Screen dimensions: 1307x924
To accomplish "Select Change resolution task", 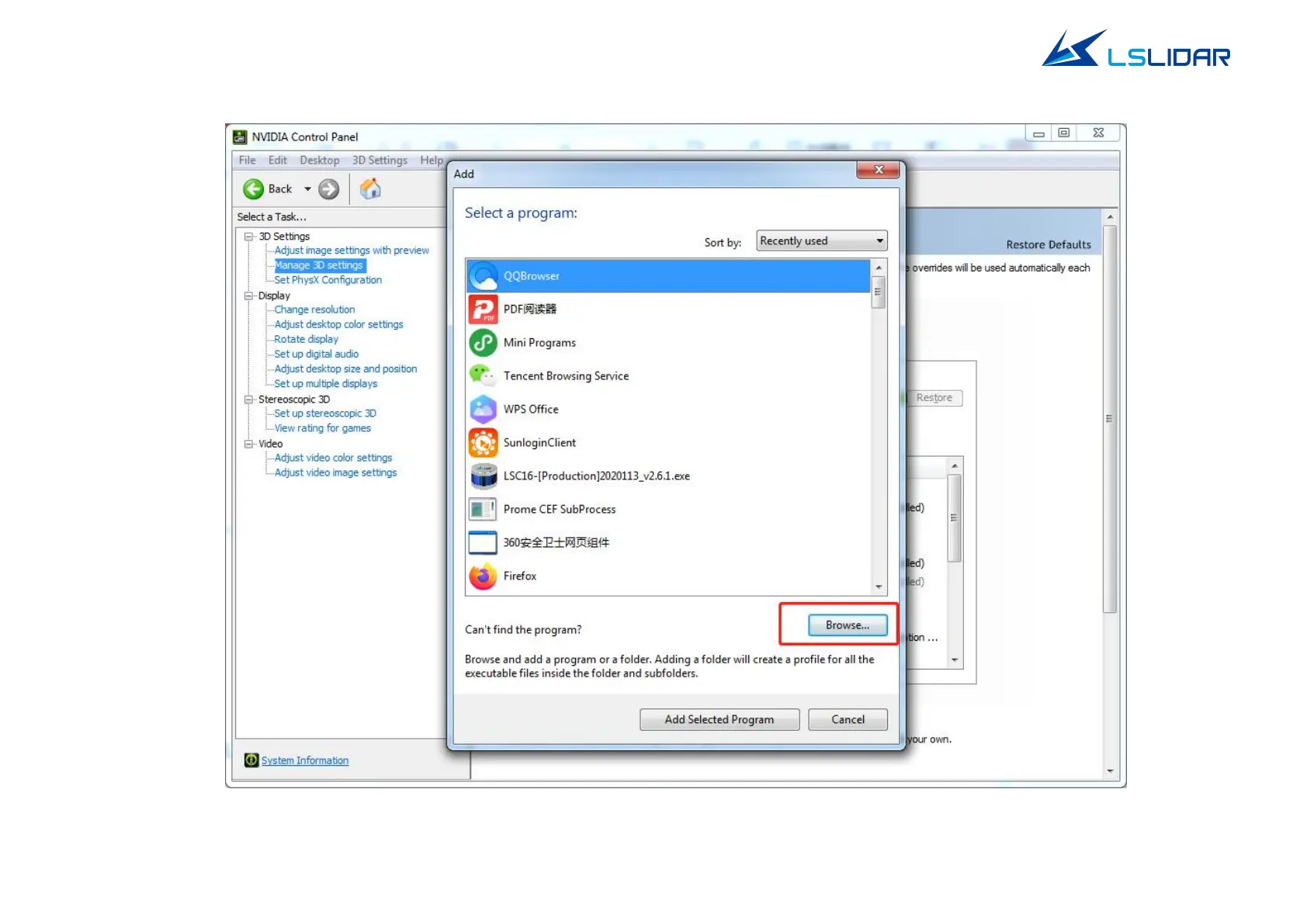I will pos(314,310).
